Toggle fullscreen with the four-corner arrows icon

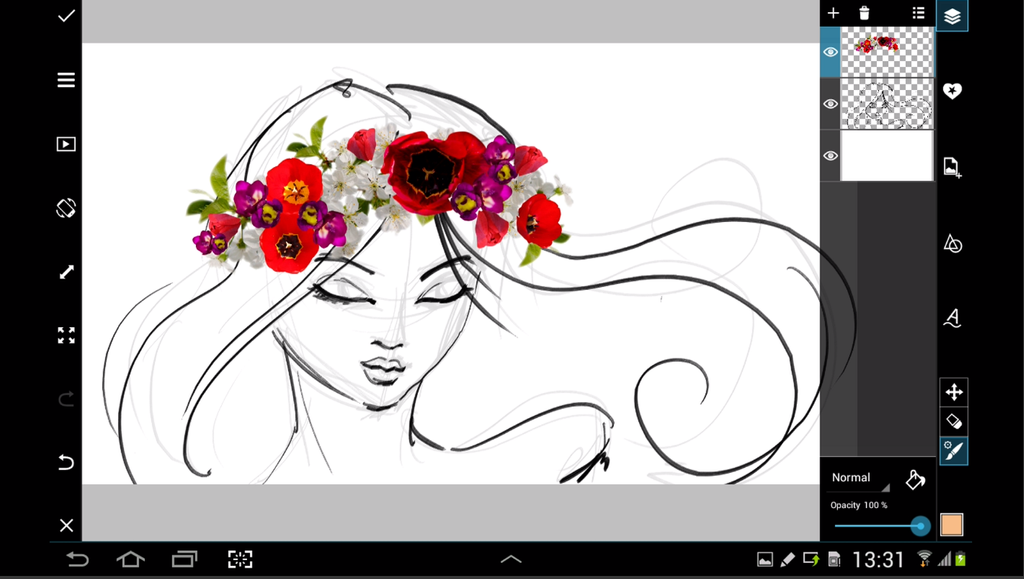[x=66, y=336]
